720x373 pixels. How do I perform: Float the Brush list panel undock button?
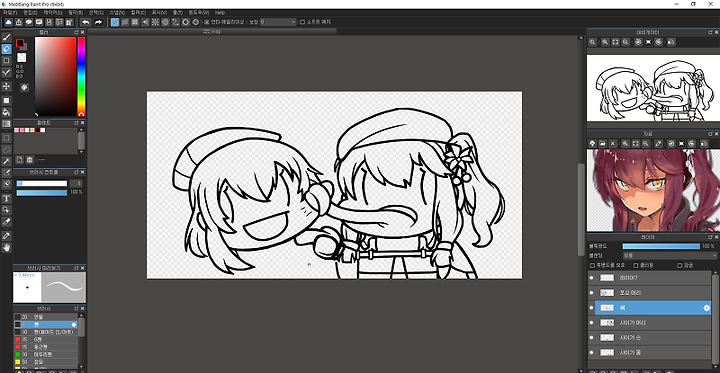77,308
